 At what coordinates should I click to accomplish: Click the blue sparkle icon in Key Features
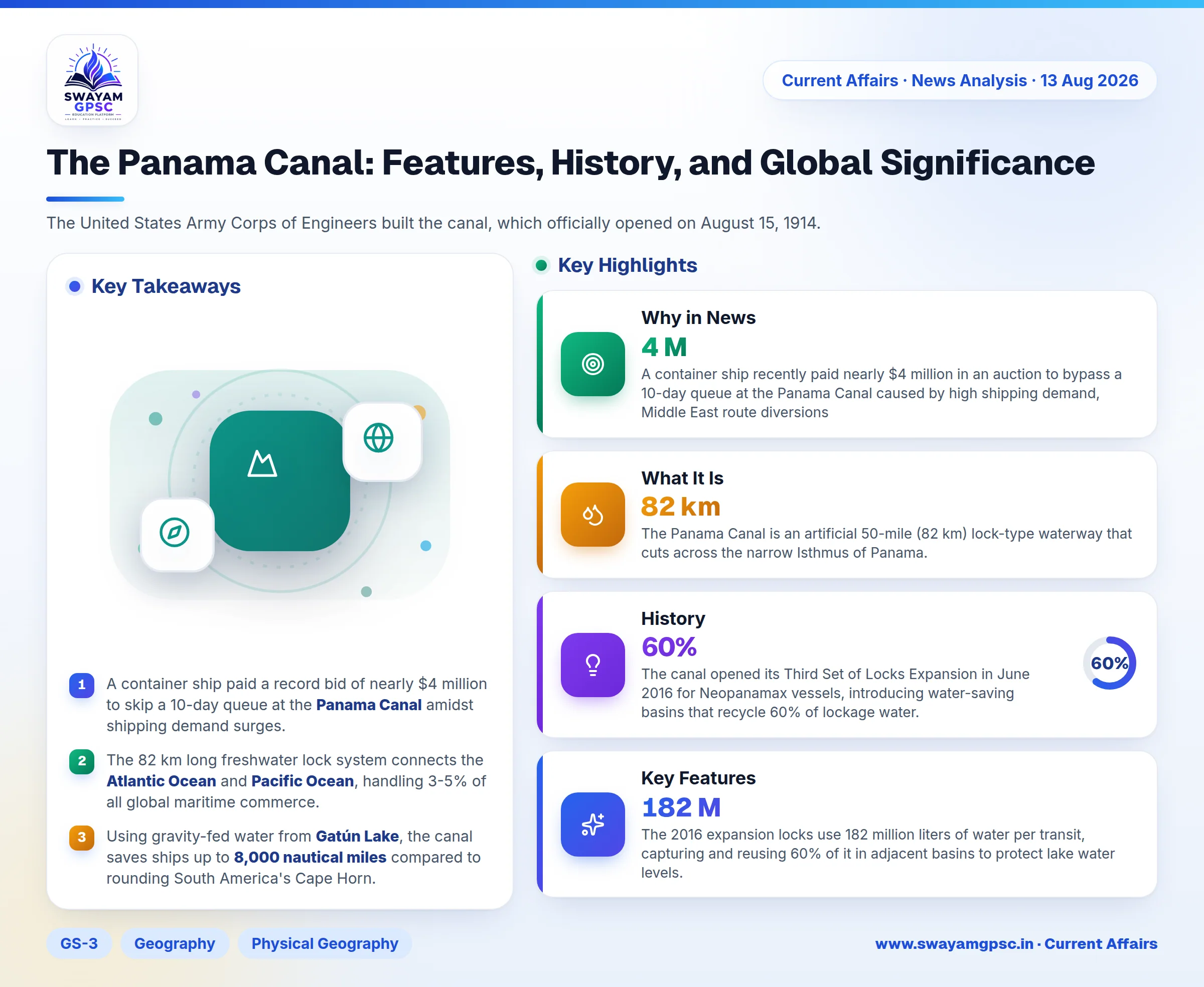[x=592, y=825]
